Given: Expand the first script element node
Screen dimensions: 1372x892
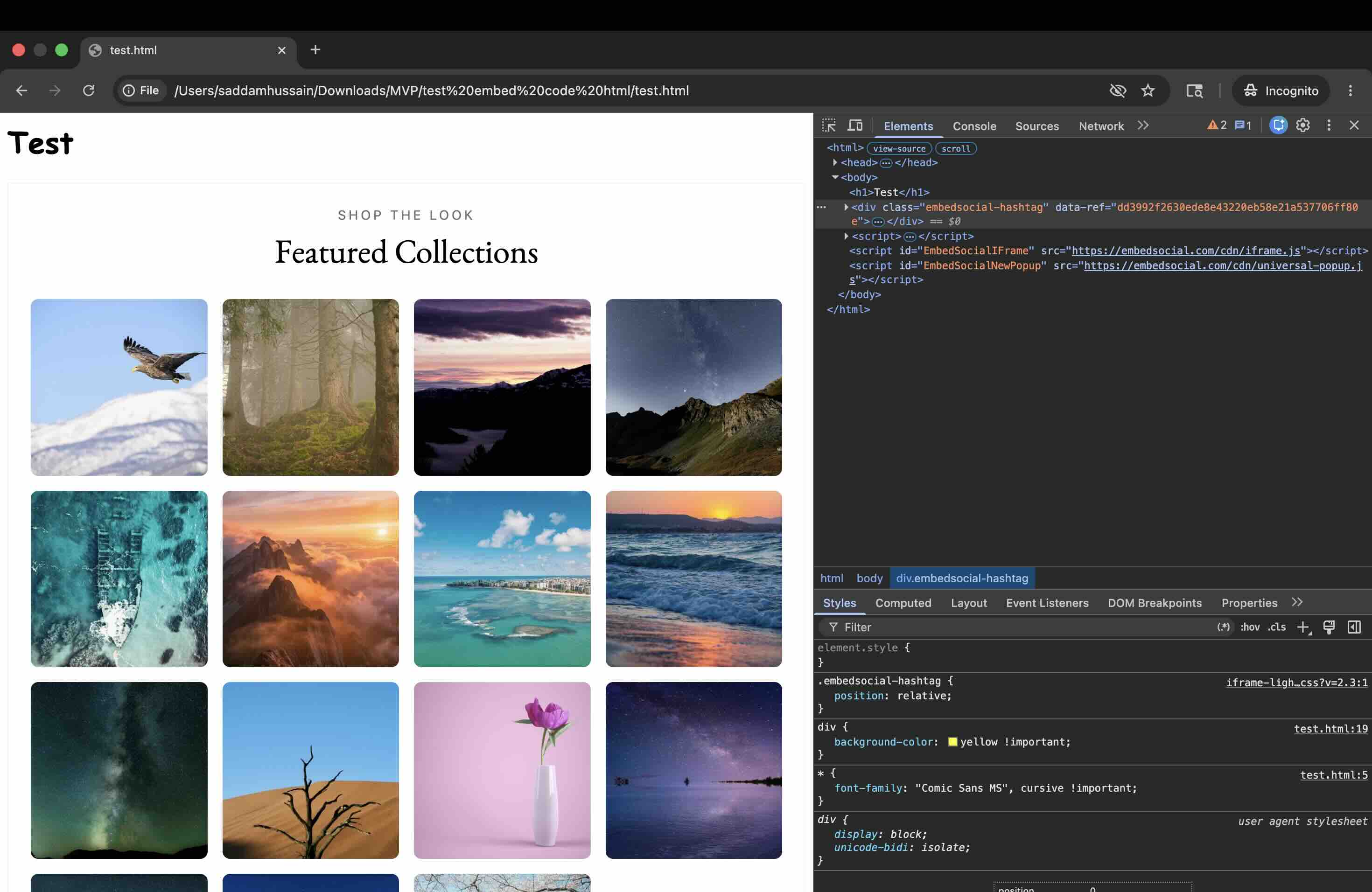Looking at the screenshot, I should 846,236.
